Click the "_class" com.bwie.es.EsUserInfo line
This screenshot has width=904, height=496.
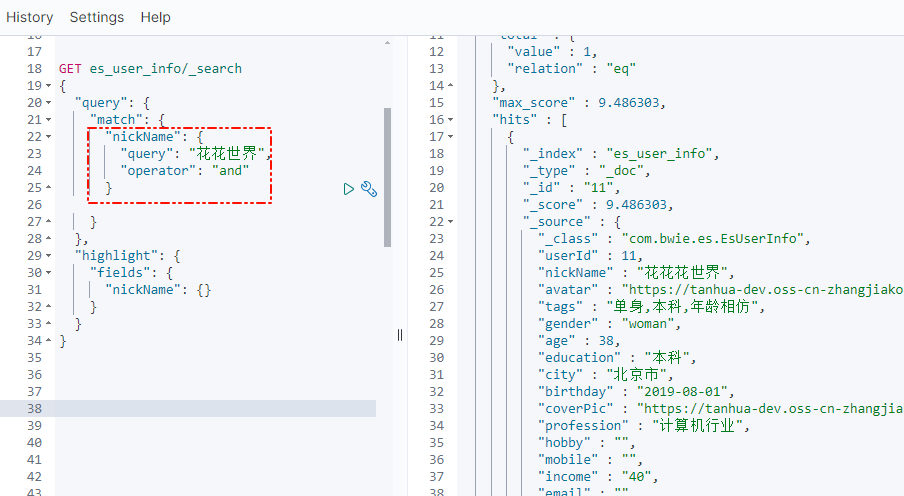pos(674,239)
